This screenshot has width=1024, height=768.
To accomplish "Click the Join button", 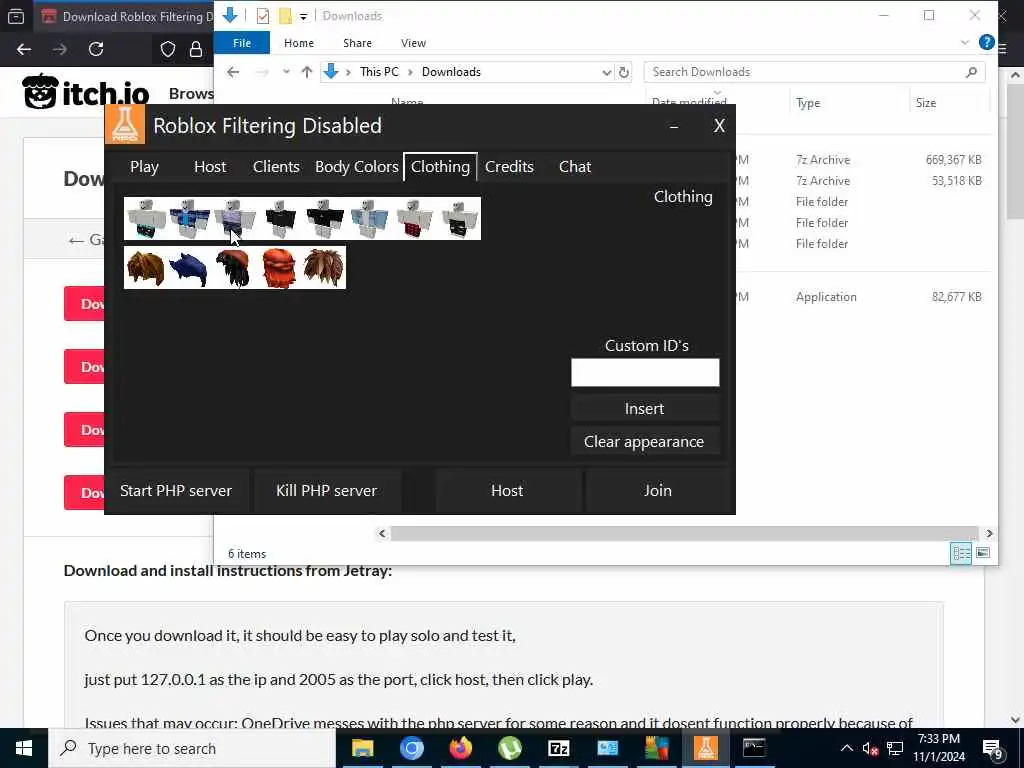I will [x=658, y=490].
